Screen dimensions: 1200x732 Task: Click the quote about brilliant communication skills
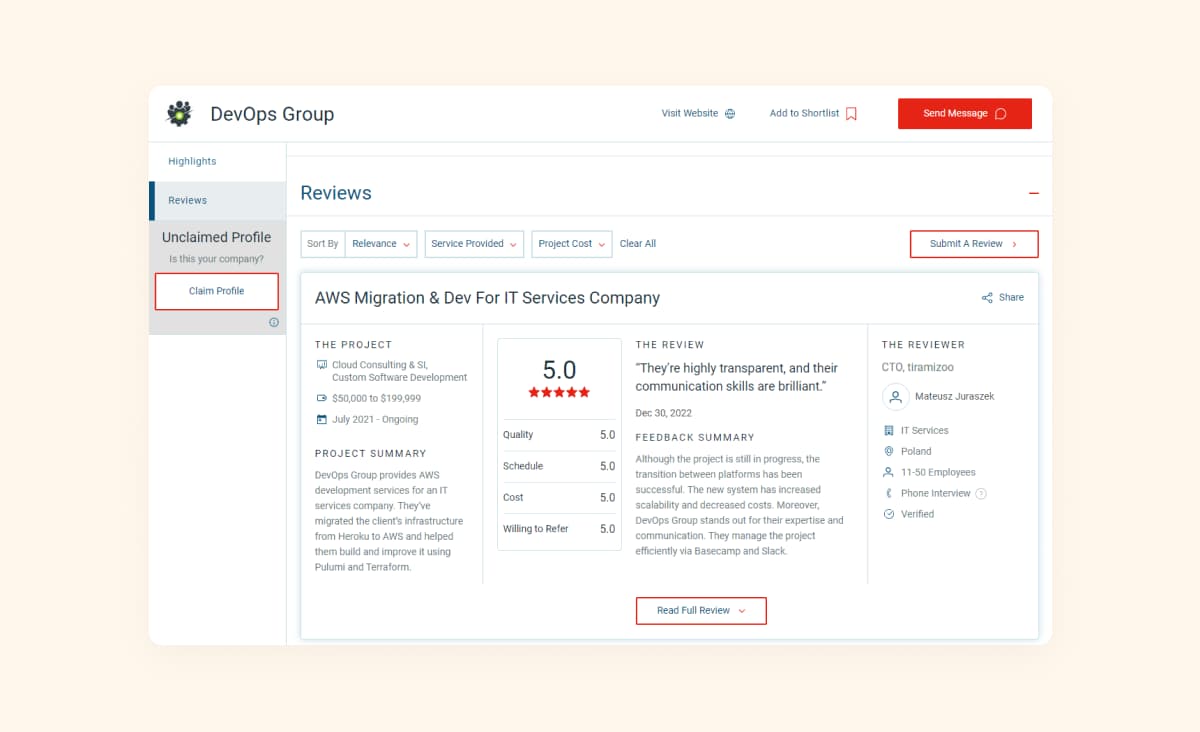[x=737, y=377]
